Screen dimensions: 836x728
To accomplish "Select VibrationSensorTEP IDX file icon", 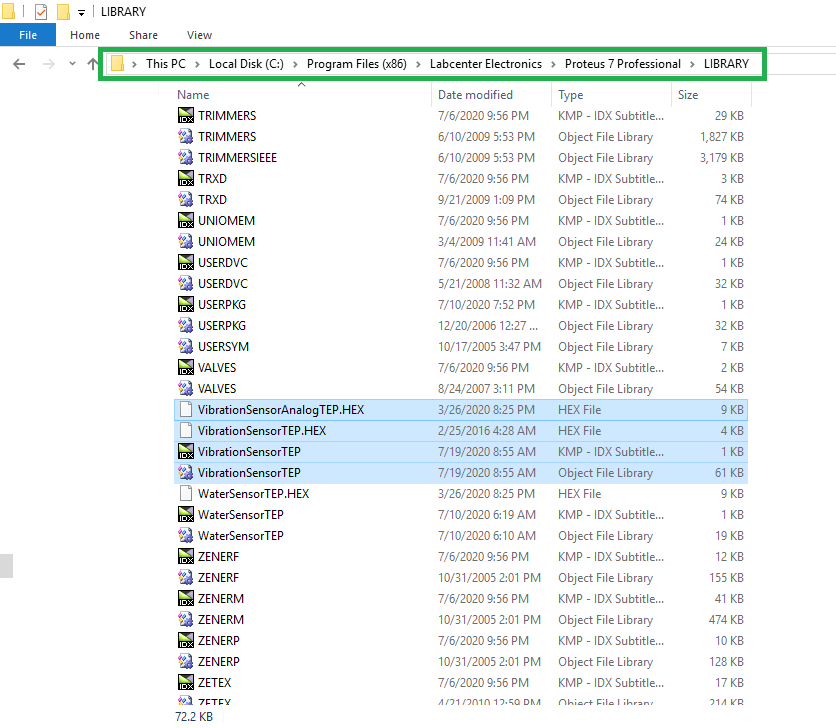I will (x=186, y=452).
